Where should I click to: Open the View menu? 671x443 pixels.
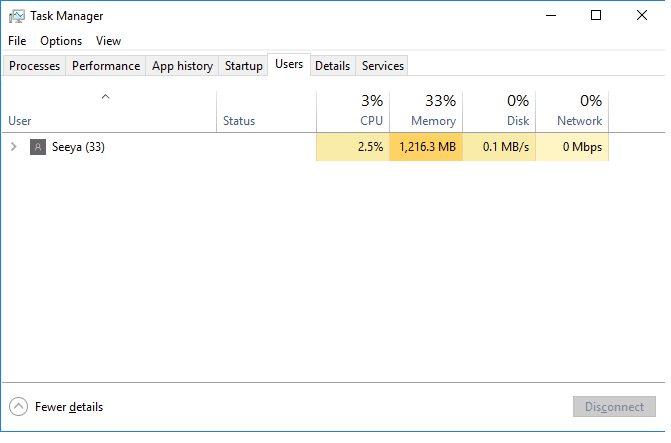(x=108, y=41)
